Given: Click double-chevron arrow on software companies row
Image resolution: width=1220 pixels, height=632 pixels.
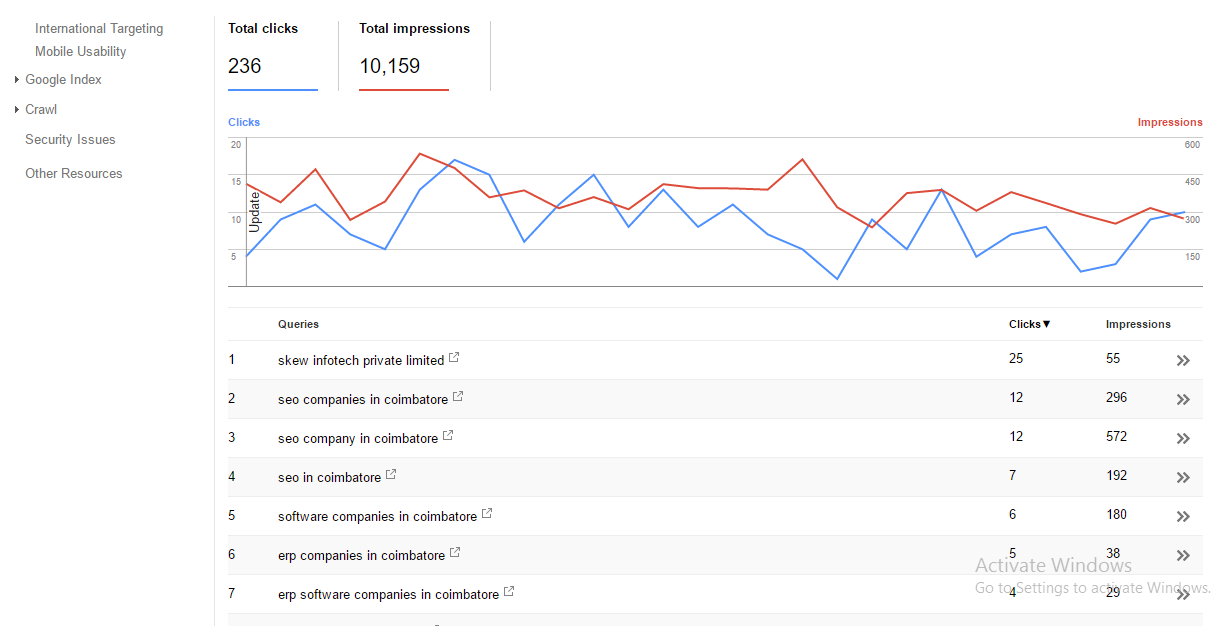Looking at the screenshot, I should point(1183,517).
